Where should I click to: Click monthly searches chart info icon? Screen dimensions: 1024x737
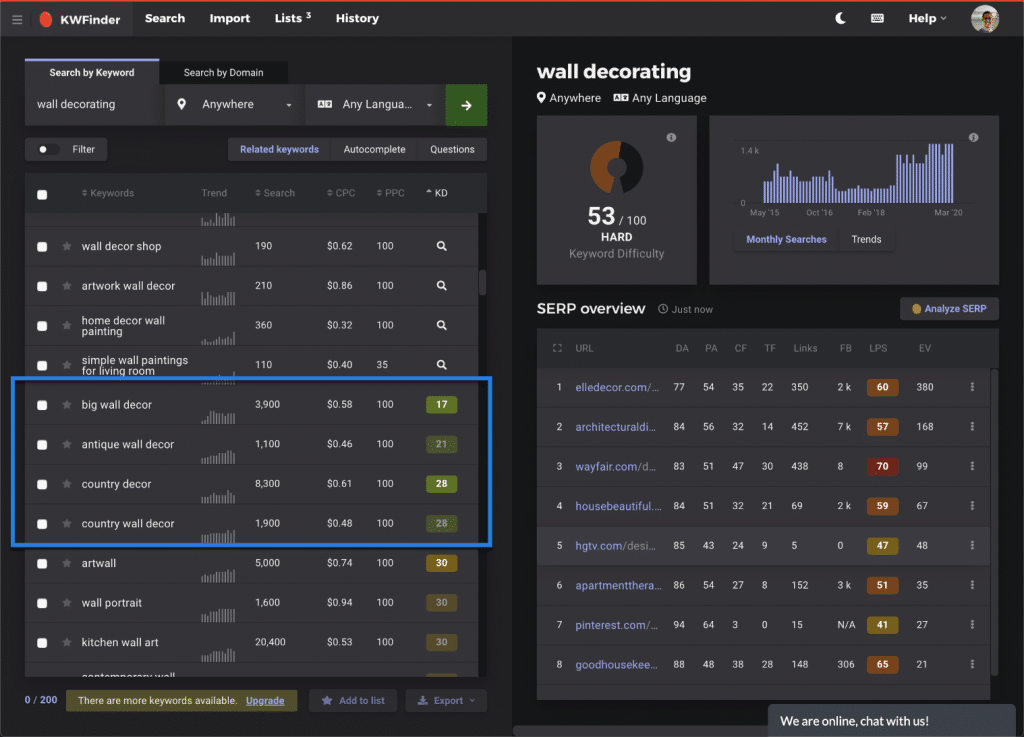click(x=974, y=138)
